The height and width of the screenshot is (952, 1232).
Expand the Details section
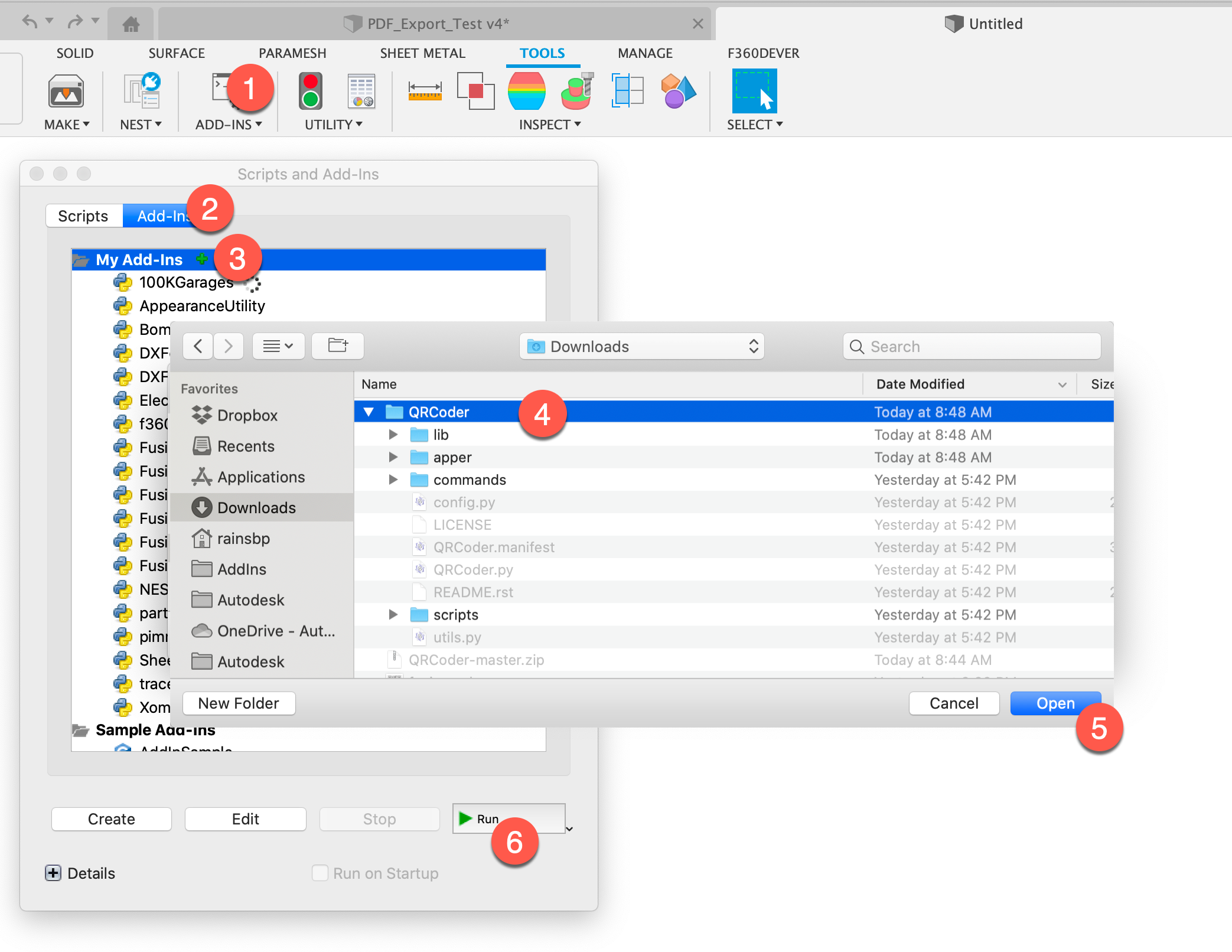coord(53,873)
